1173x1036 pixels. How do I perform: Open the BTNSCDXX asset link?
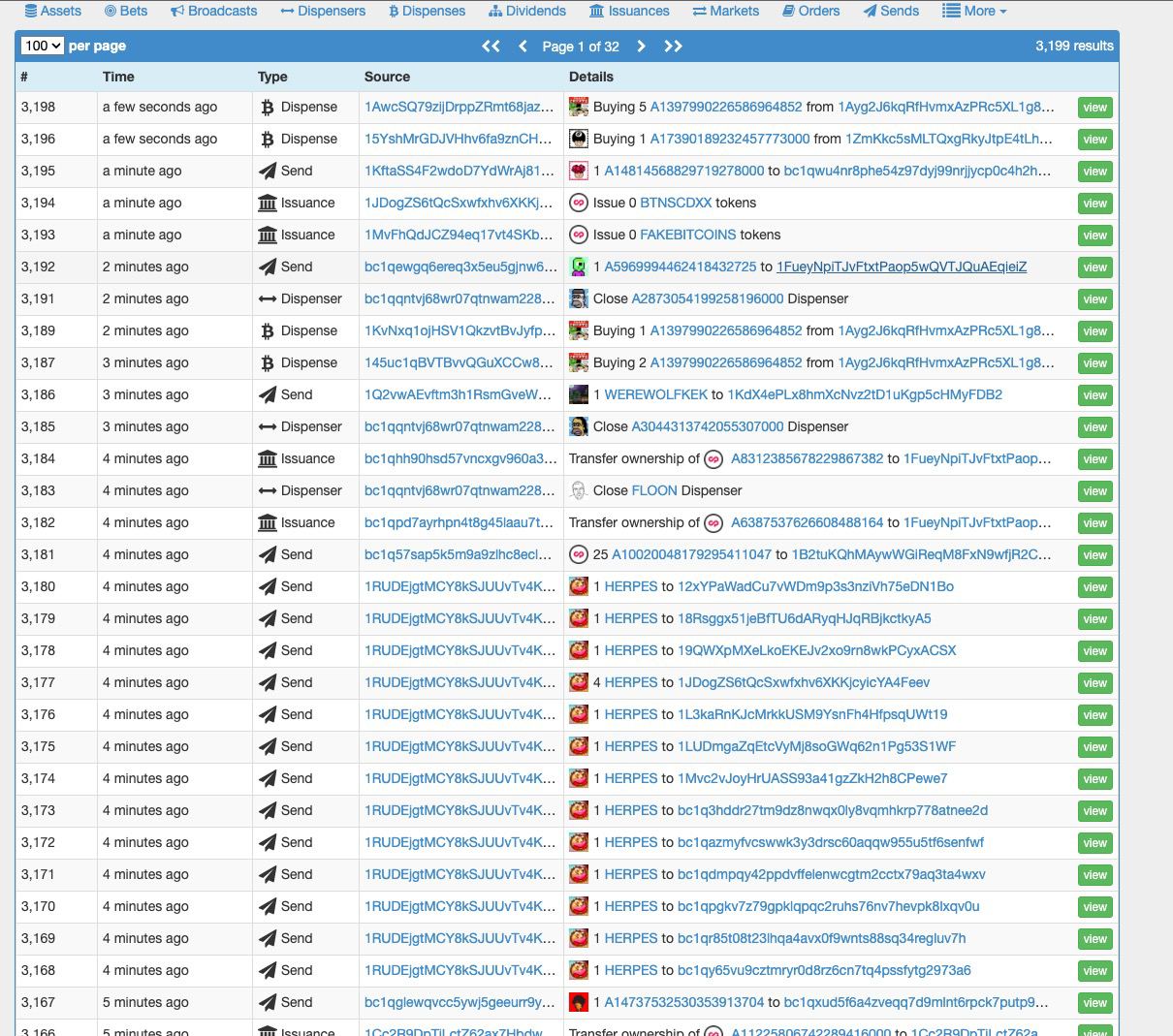pyautogui.click(x=677, y=204)
